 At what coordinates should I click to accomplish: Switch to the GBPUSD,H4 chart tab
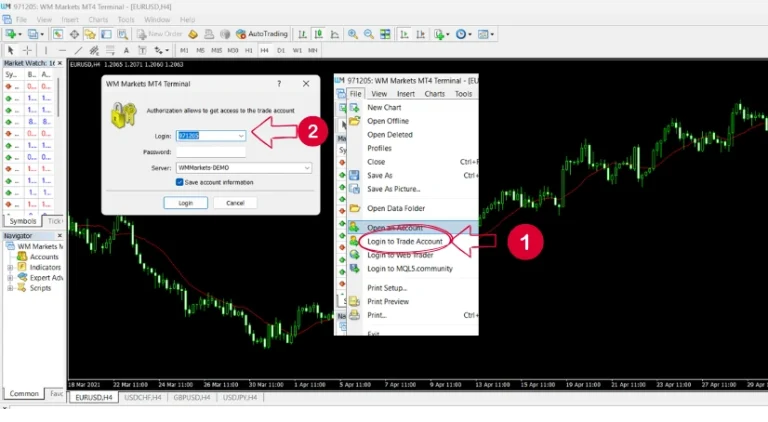[x=192, y=398]
